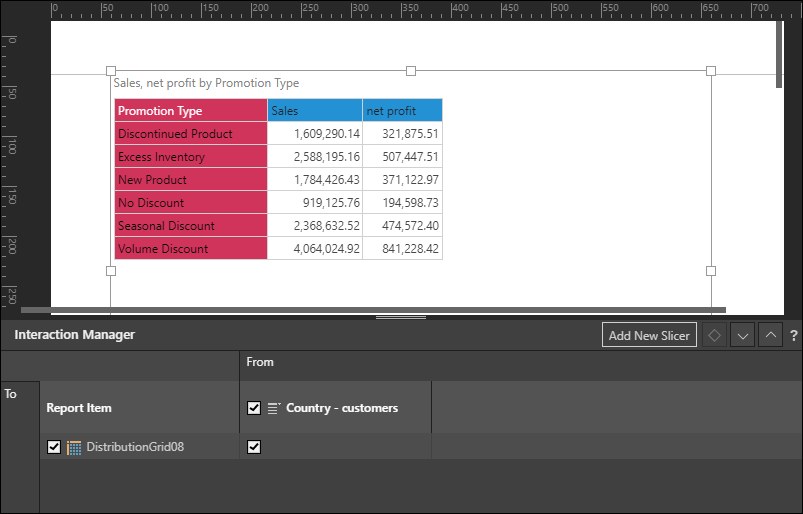The width and height of the screenshot is (803, 514).
Task: Toggle the DistributionGrid08 and Country interaction checkbox
Action: [254, 447]
